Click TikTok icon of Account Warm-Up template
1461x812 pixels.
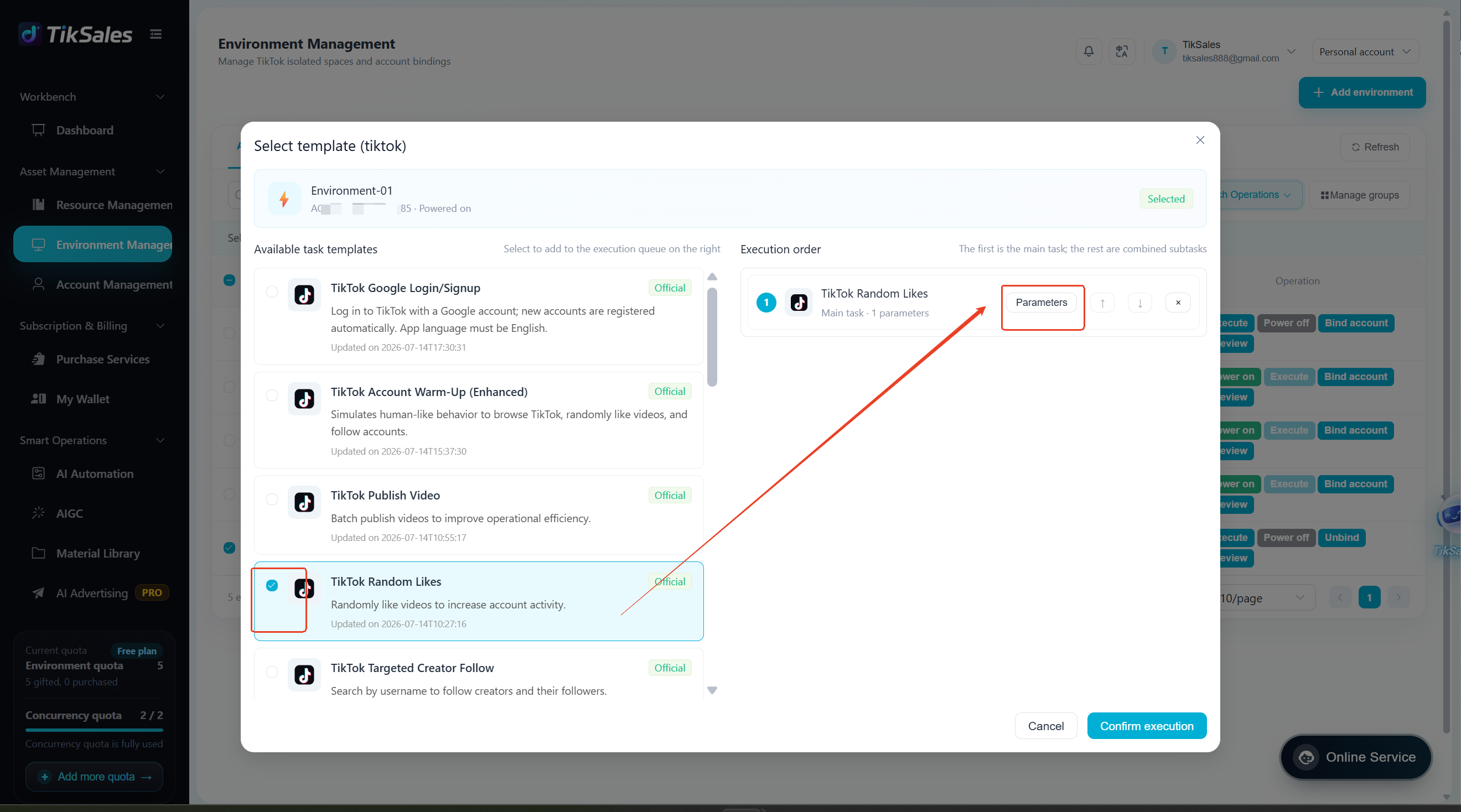pyautogui.click(x=304, y=399)
